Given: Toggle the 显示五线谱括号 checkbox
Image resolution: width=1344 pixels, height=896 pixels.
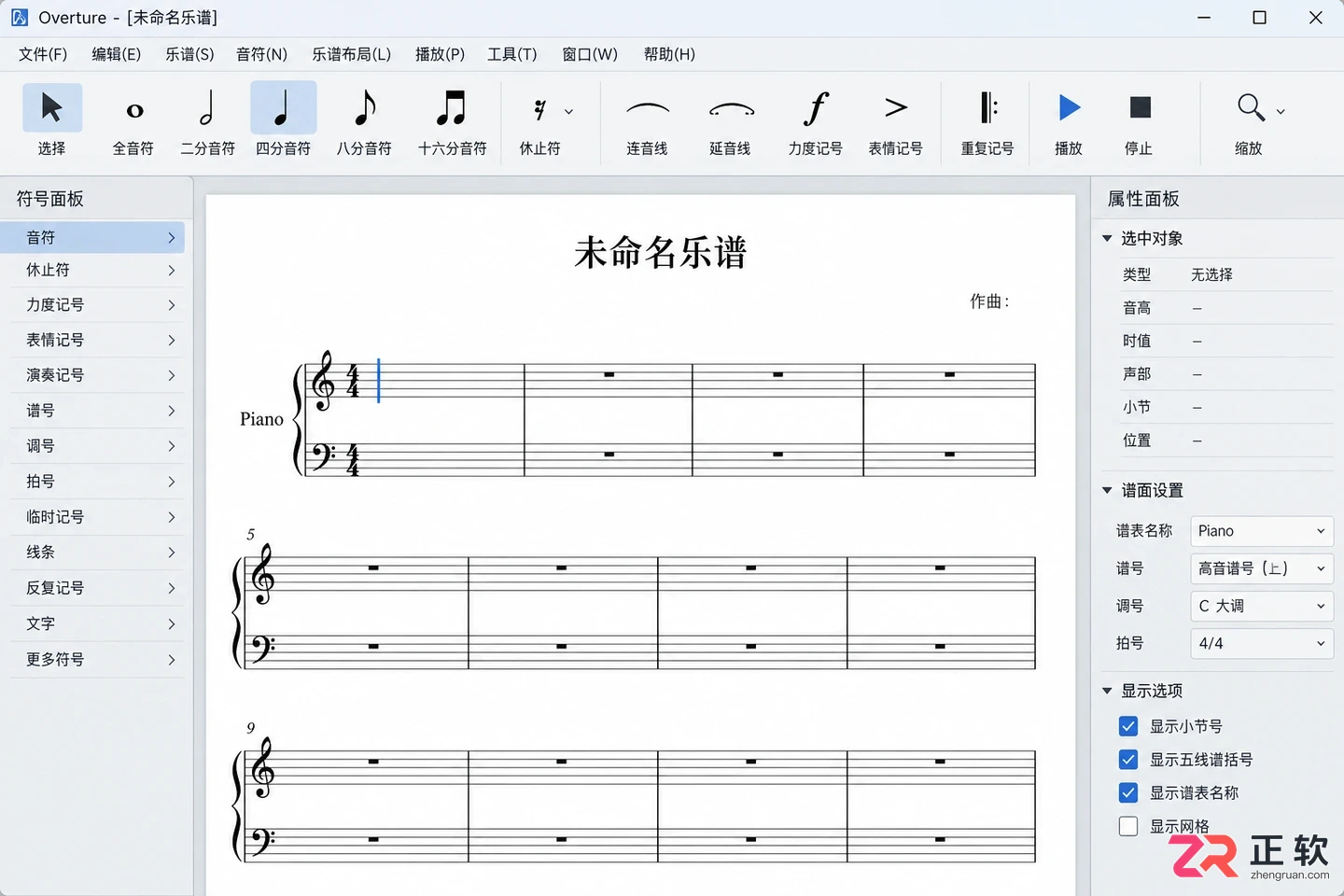Looking at the screenshot, I should pos(1128,760).
